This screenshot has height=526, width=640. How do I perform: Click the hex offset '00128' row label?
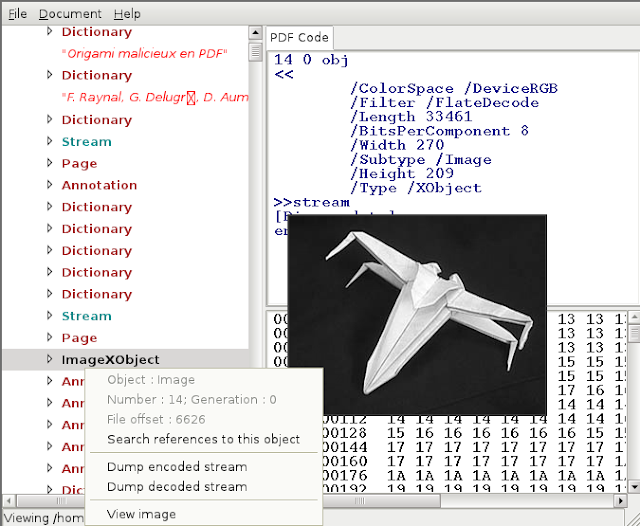[345, 433]
